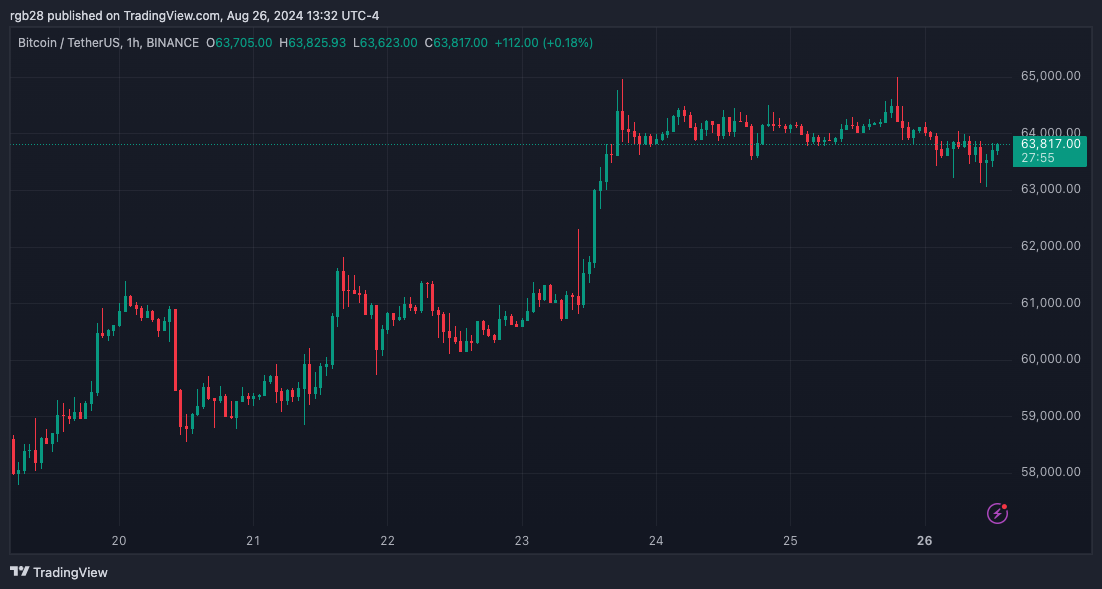The height and width of the screenshot is (589, 1102).
Task: Click the rgb28 publisher header text
Action: [24, 15]
